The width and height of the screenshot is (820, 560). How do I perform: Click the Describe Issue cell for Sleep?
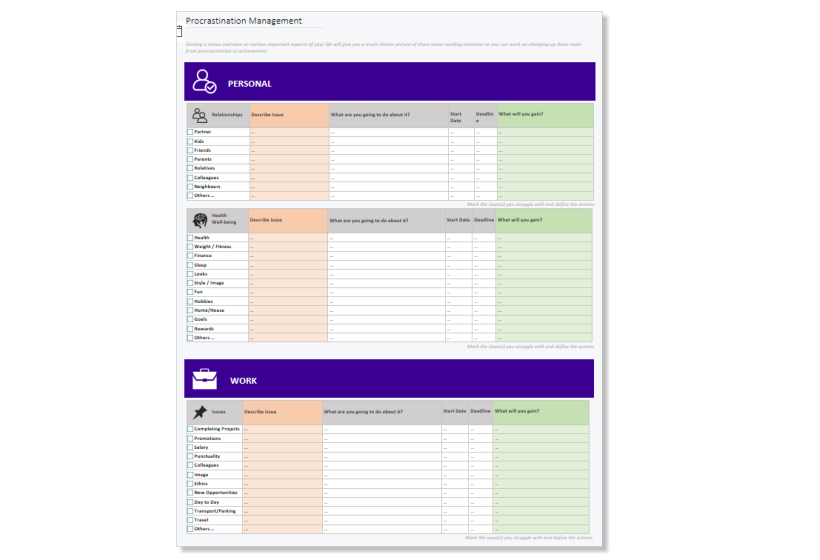tap(288, 265)
